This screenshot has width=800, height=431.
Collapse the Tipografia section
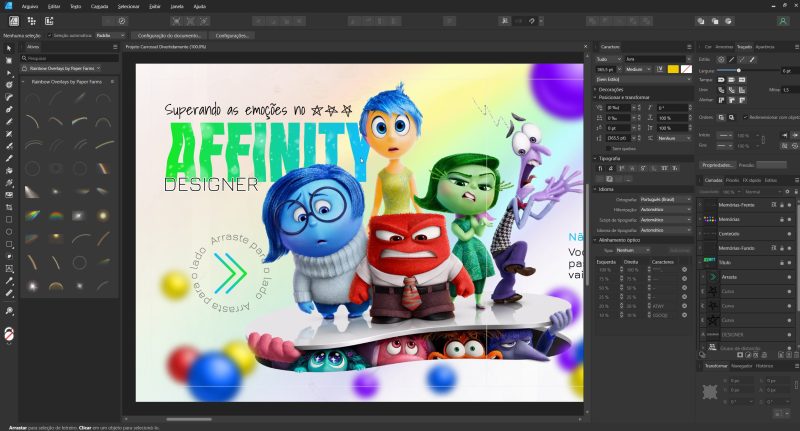point(595,159)
